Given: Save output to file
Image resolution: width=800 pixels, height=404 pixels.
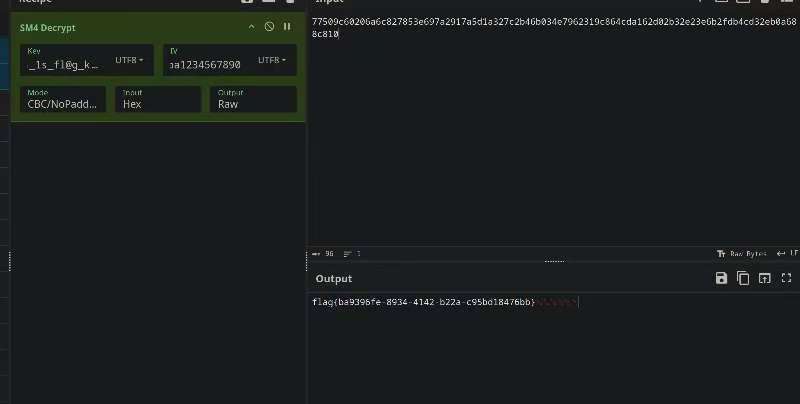Looking at the screenshot, I should pos(721,278).
